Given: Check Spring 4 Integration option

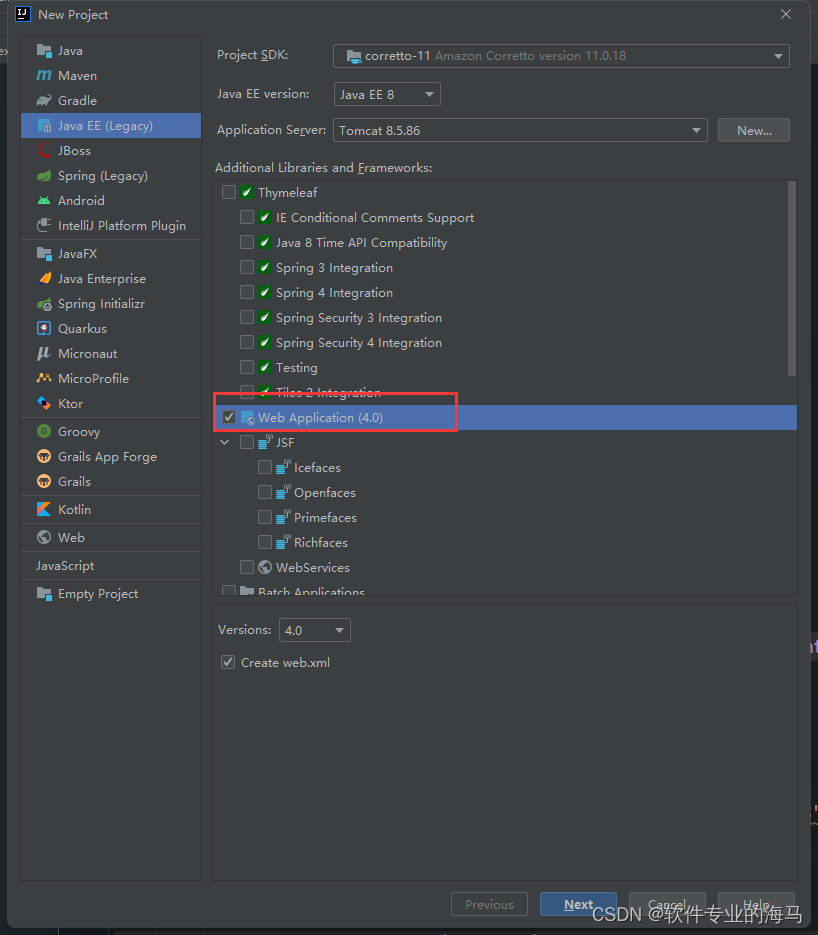Looking at the screenshot, I should [x=247, y=293].
